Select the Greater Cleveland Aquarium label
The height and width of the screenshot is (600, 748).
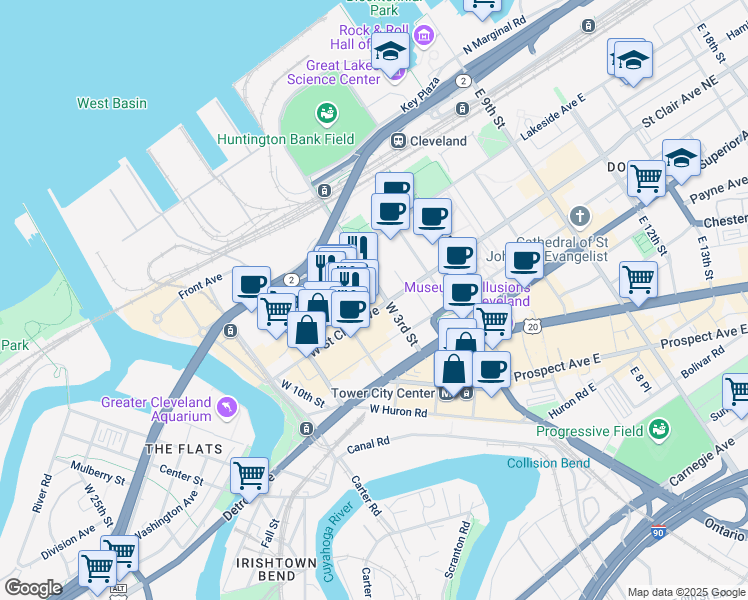click(x=156, y=409)
